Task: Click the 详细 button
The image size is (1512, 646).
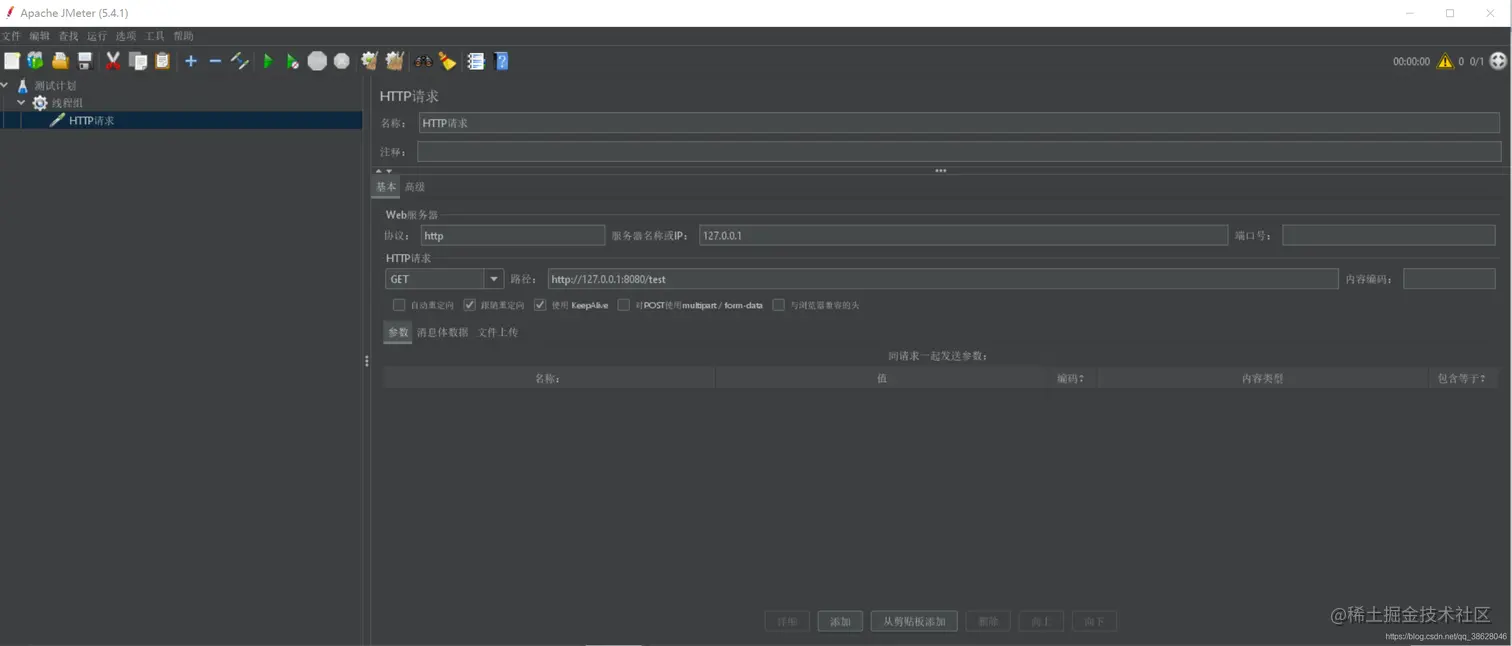Action: tap(787, 621)
